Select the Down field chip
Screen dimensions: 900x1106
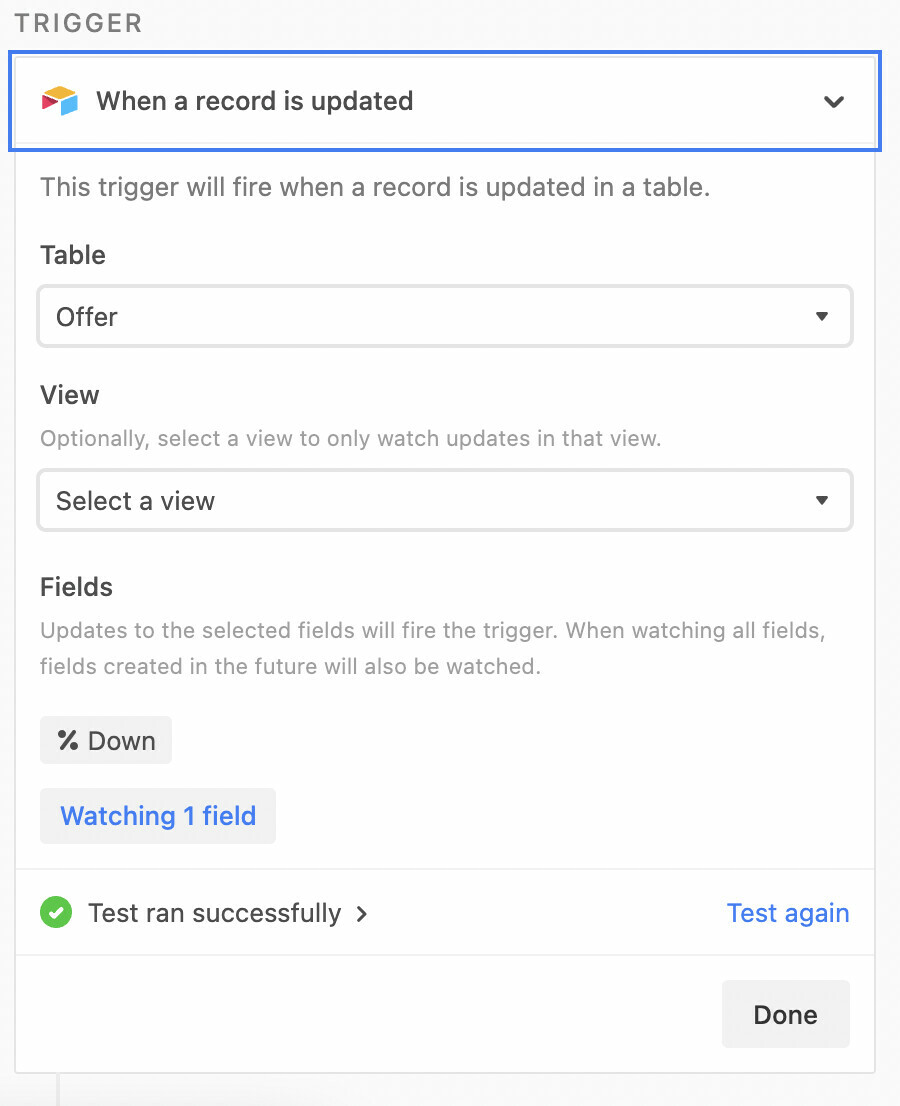pos(106,740)
